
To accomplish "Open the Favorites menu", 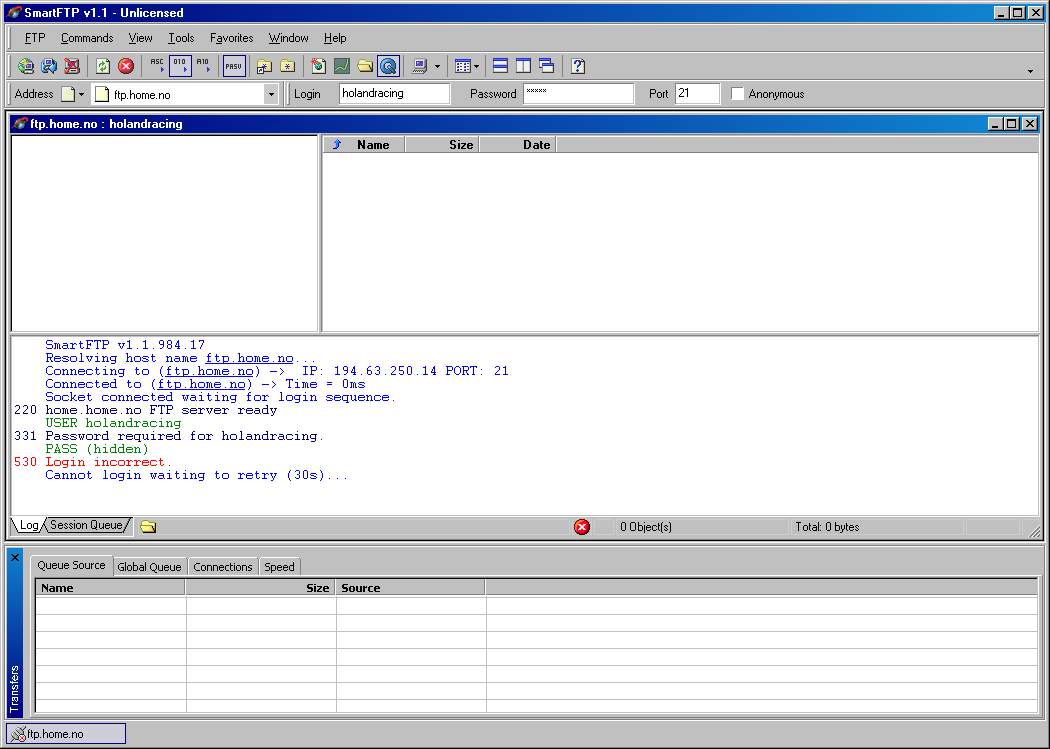I will coord(231,38).
